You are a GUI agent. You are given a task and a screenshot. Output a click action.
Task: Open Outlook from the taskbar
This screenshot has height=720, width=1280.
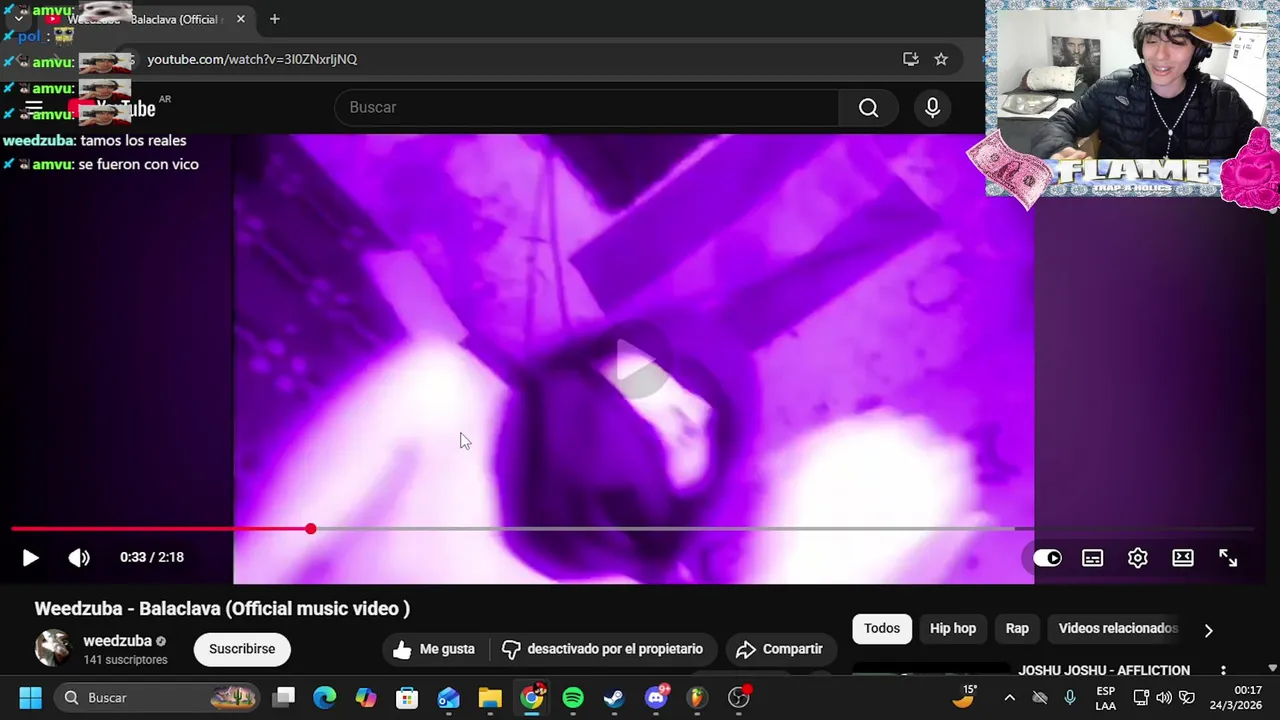click(x=448, y=697)
